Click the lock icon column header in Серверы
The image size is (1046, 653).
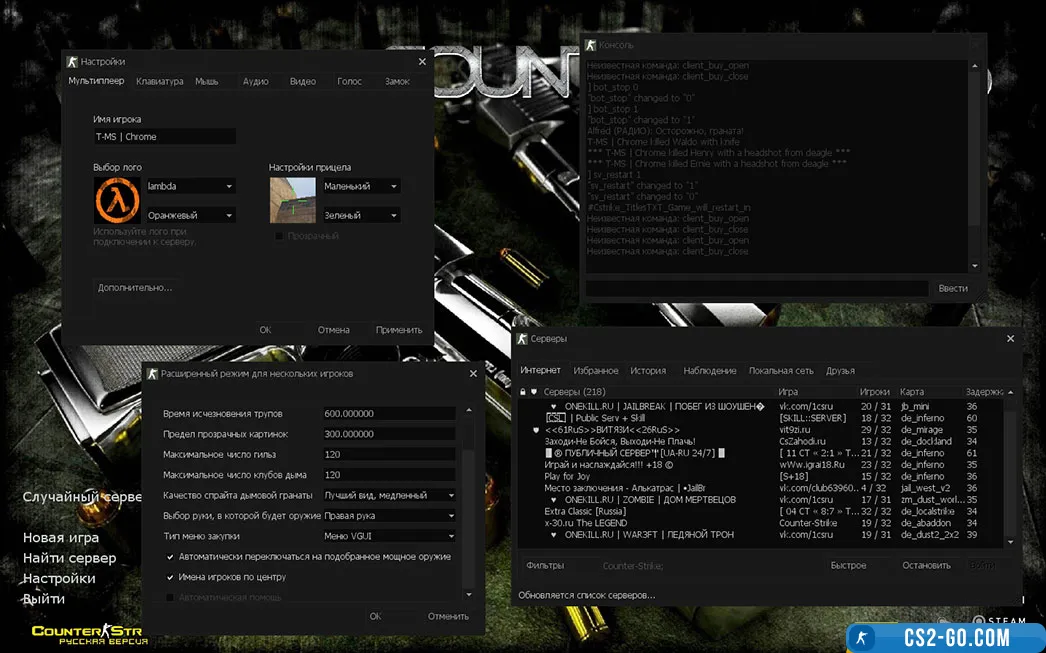(522, 392)
